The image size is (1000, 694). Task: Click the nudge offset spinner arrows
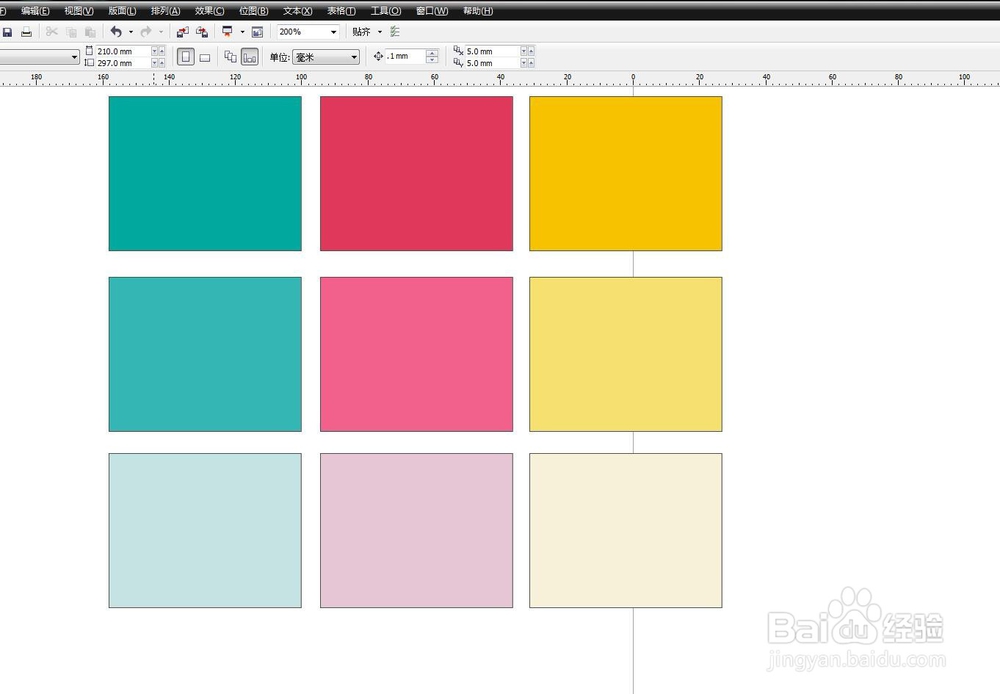pos(432,56)
